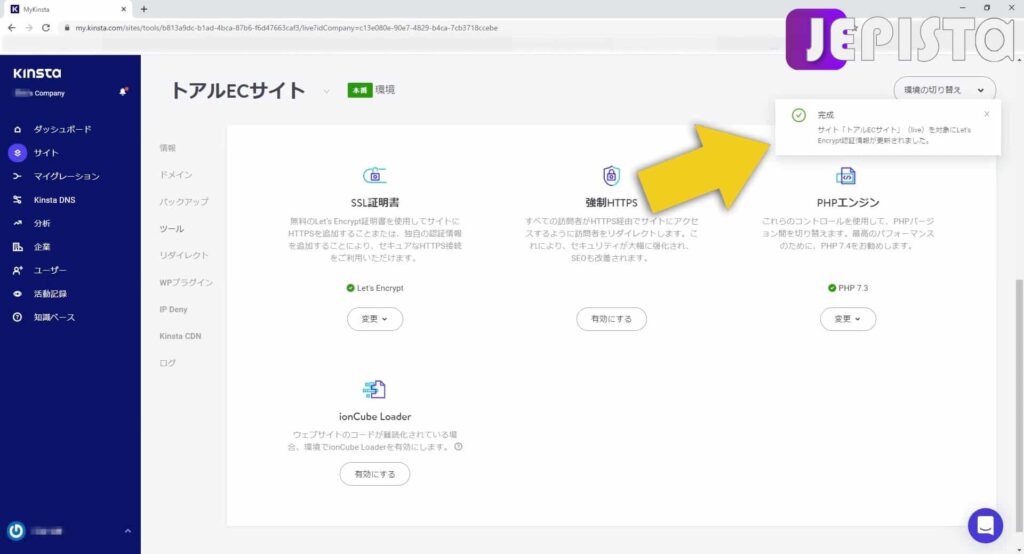This screenshot has width=1024, height=554.
Task: Switch to the バックアップ tab
Action: (184, 202)
